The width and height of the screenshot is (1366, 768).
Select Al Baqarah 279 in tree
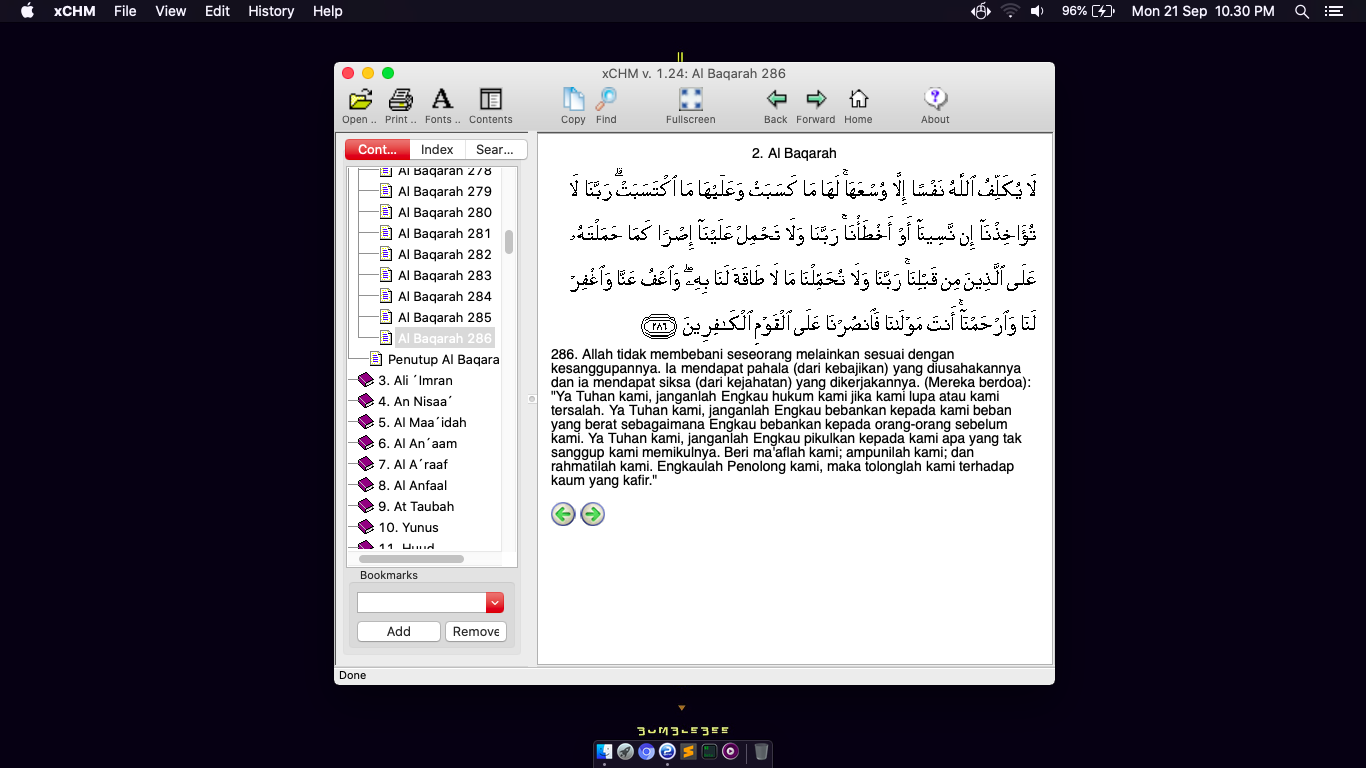[x=445, y=191]
